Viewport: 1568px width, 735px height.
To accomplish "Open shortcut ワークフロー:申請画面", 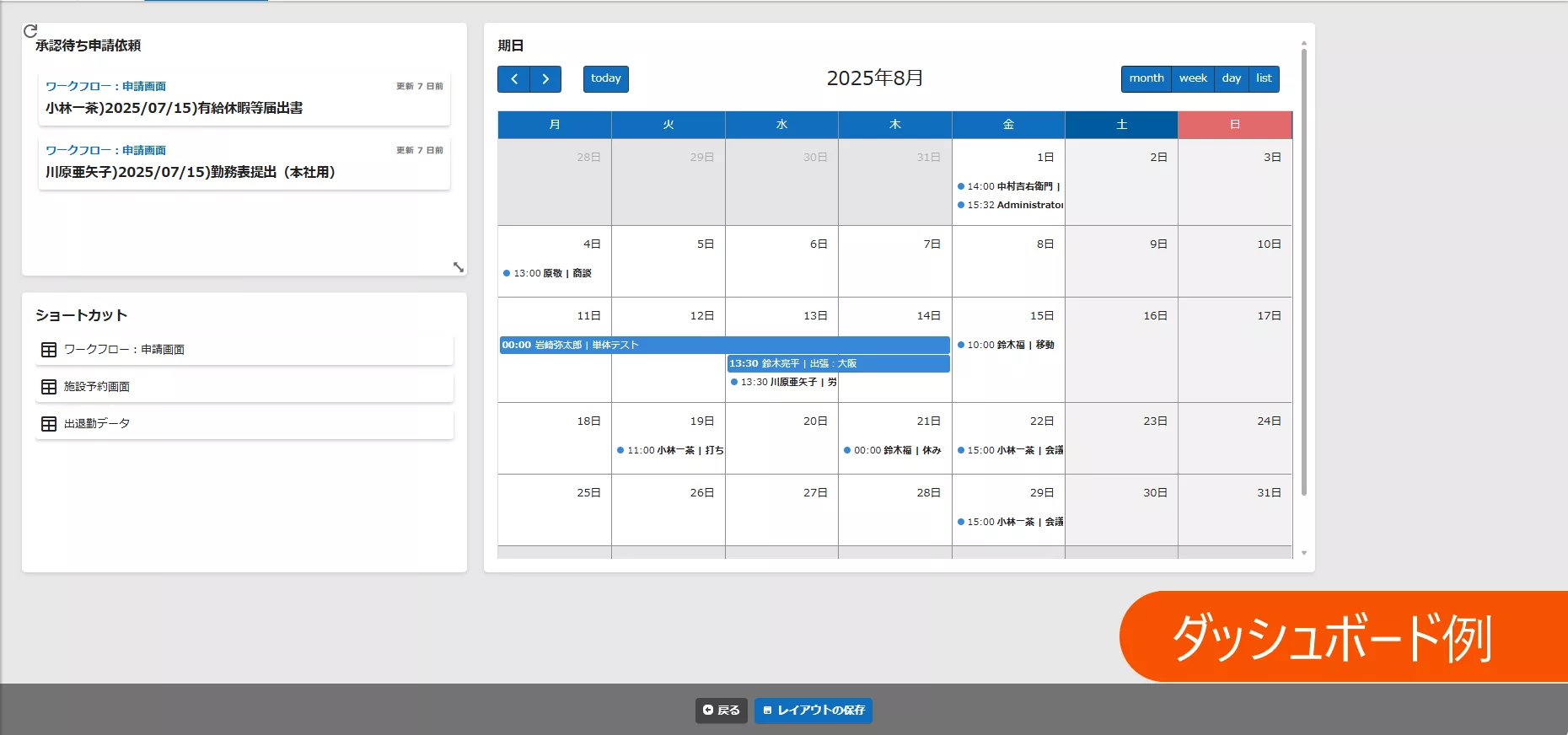I will point(244,349).
